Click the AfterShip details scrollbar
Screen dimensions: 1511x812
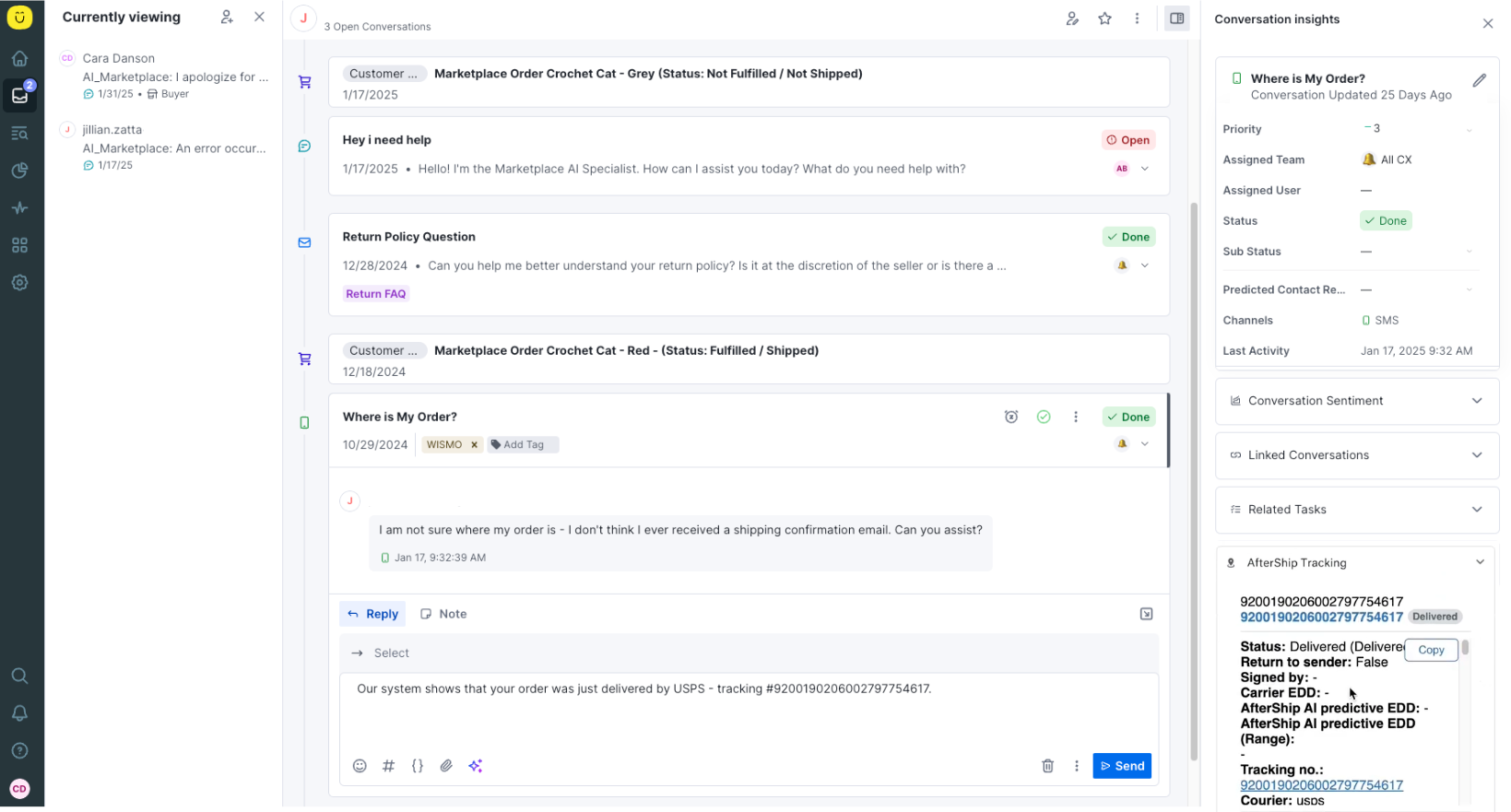point(1465,647)
